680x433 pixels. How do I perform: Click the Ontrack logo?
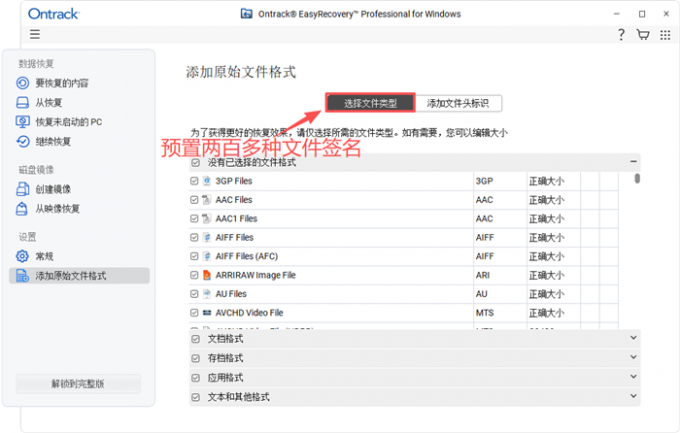53,14
